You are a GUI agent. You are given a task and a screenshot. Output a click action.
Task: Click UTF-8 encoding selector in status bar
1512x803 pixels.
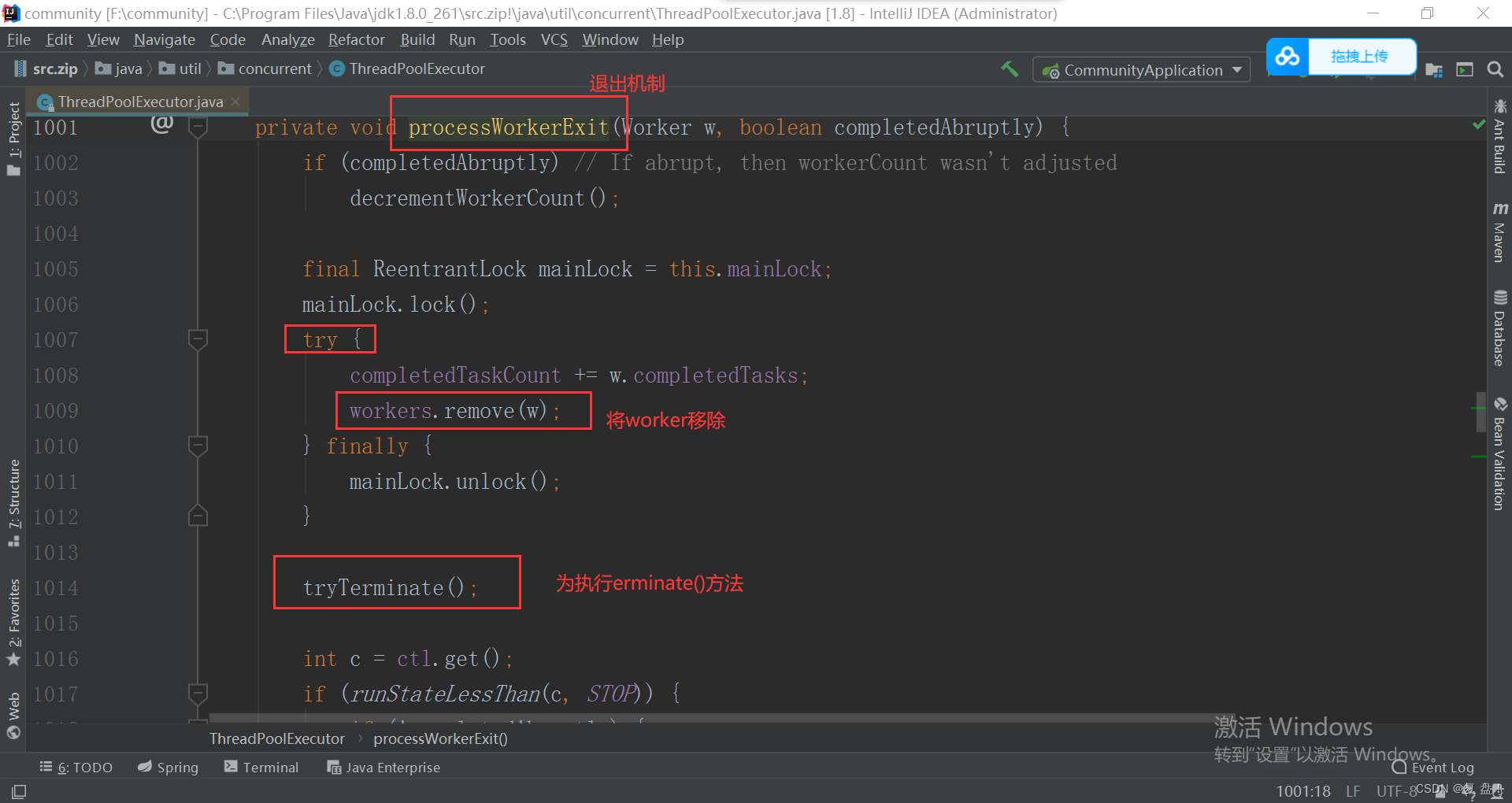1397,791
